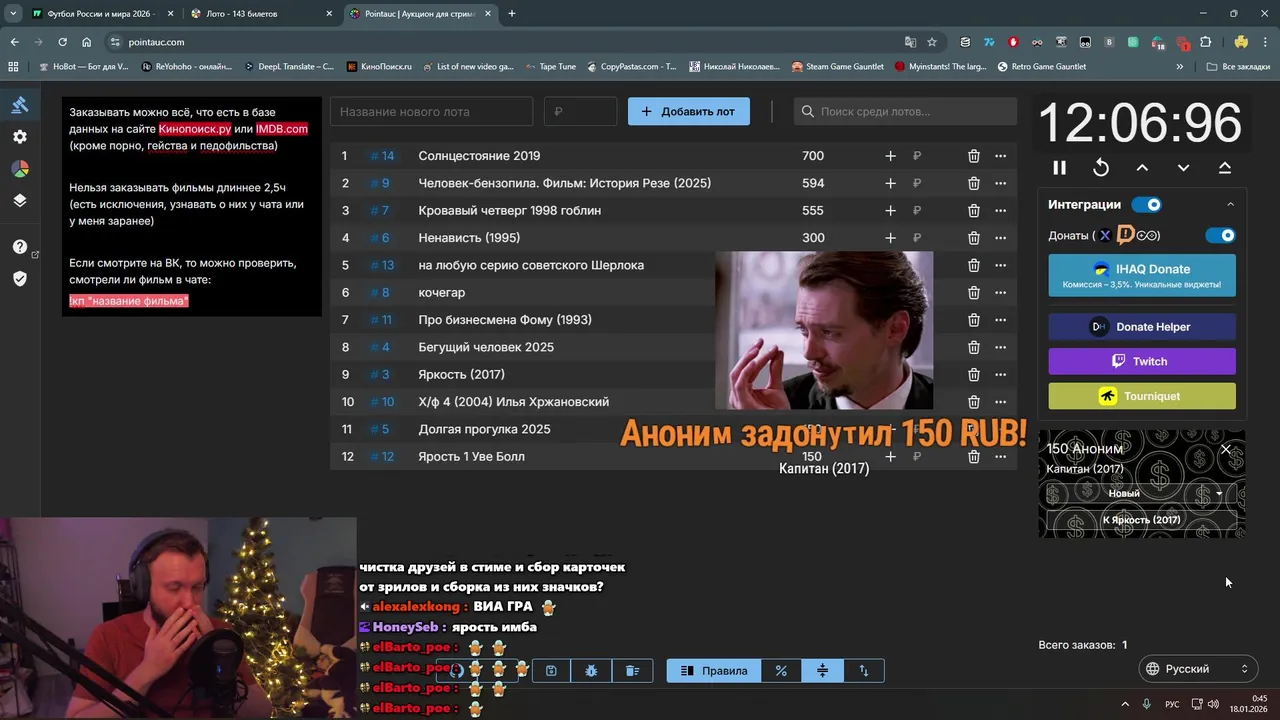Delete Кровавый четверг 1998 гоблин lot
The height and width of the screenshot is (720, 1280).
pos(973,210)
